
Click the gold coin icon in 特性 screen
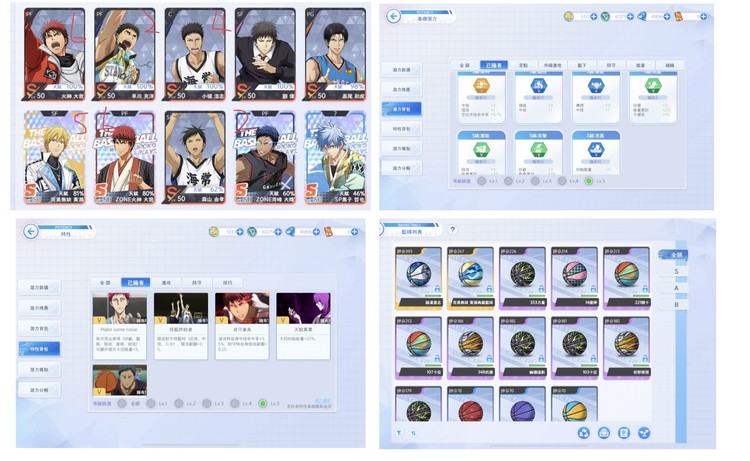click(x=214, y=232)
